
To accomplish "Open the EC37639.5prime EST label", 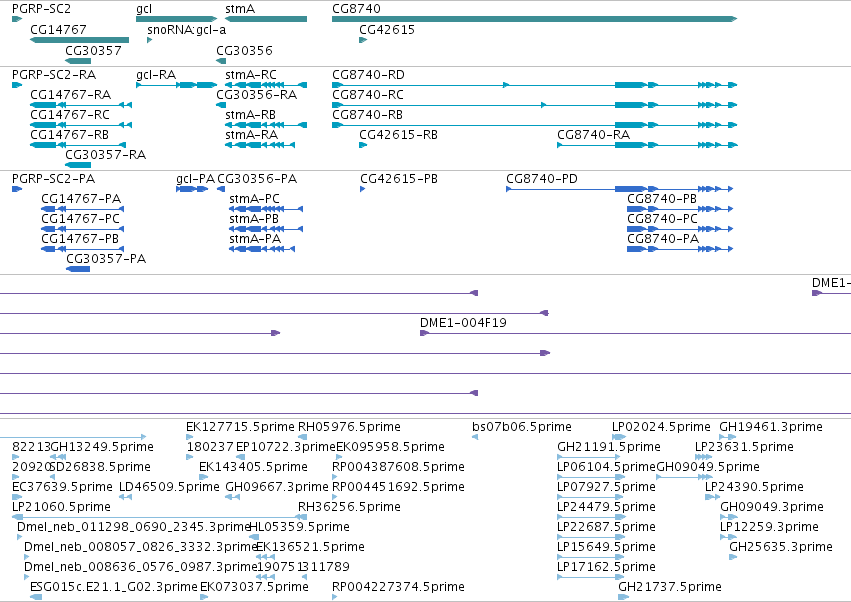I will (x=62, y=487).
